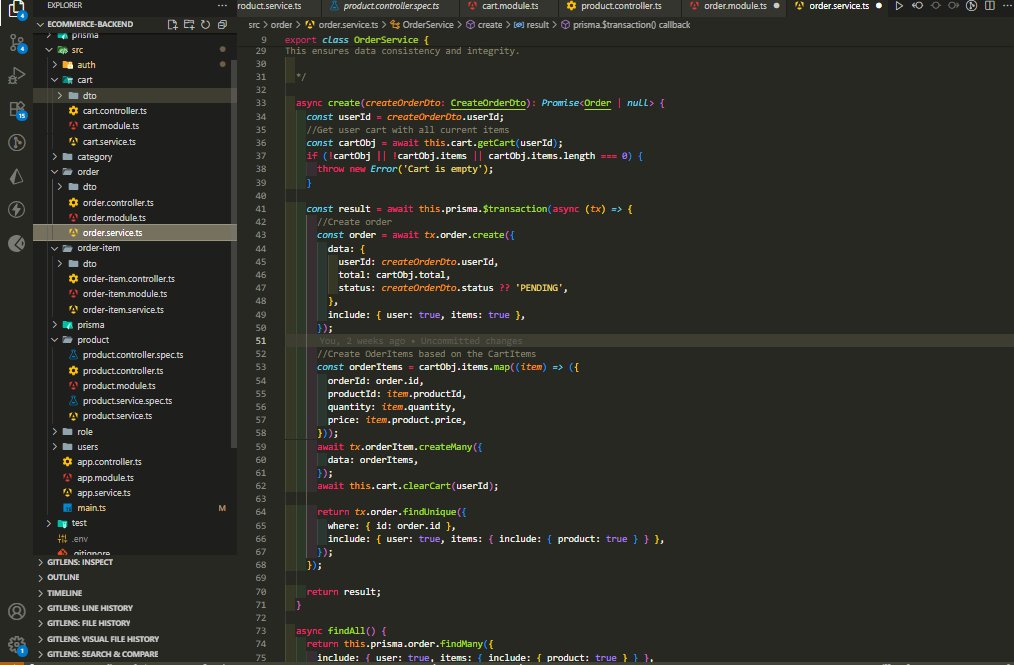
Task: Open the pie-shaped activity bar icon
Action: (16, 243)
